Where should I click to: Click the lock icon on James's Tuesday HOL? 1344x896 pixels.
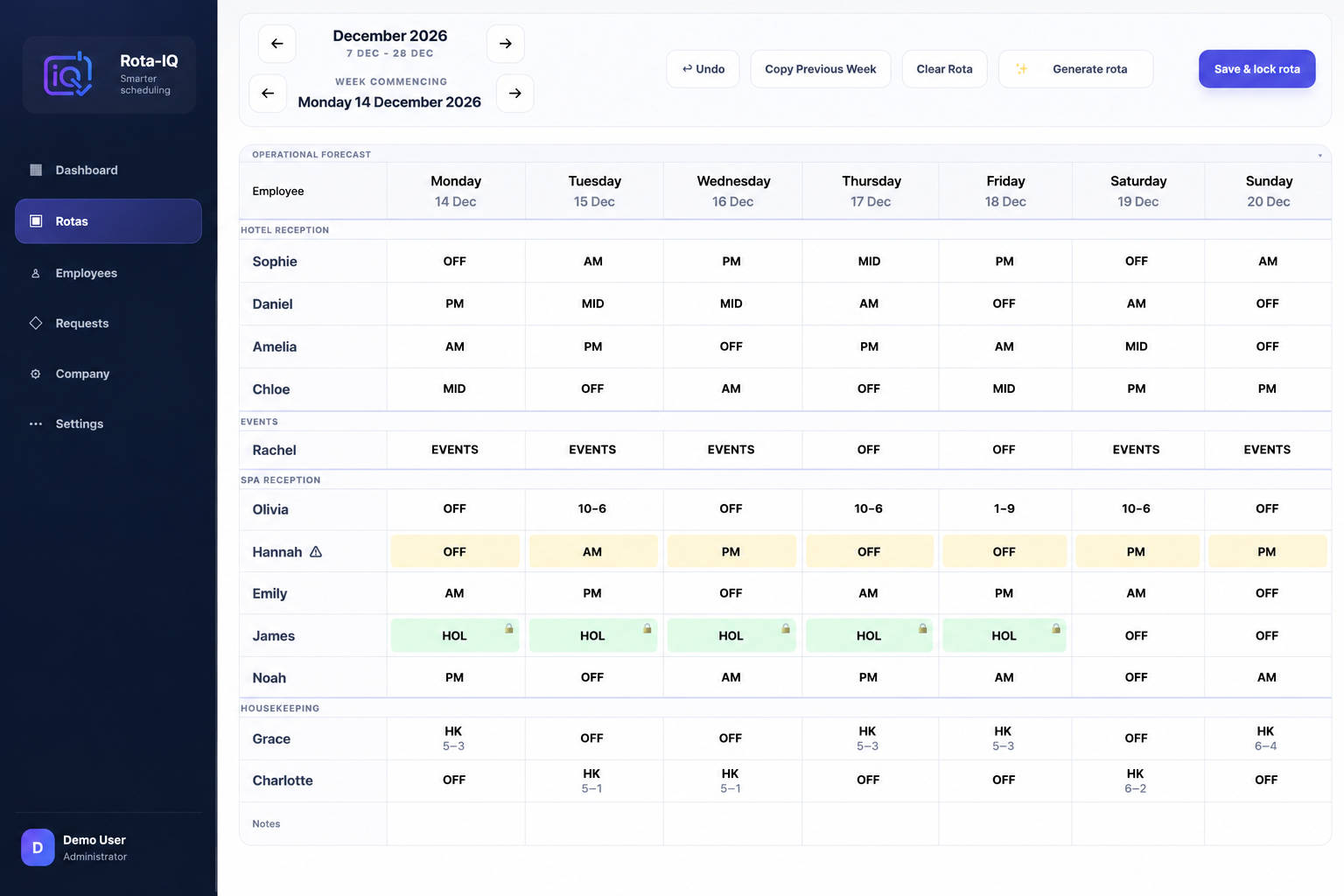(647, 628)
